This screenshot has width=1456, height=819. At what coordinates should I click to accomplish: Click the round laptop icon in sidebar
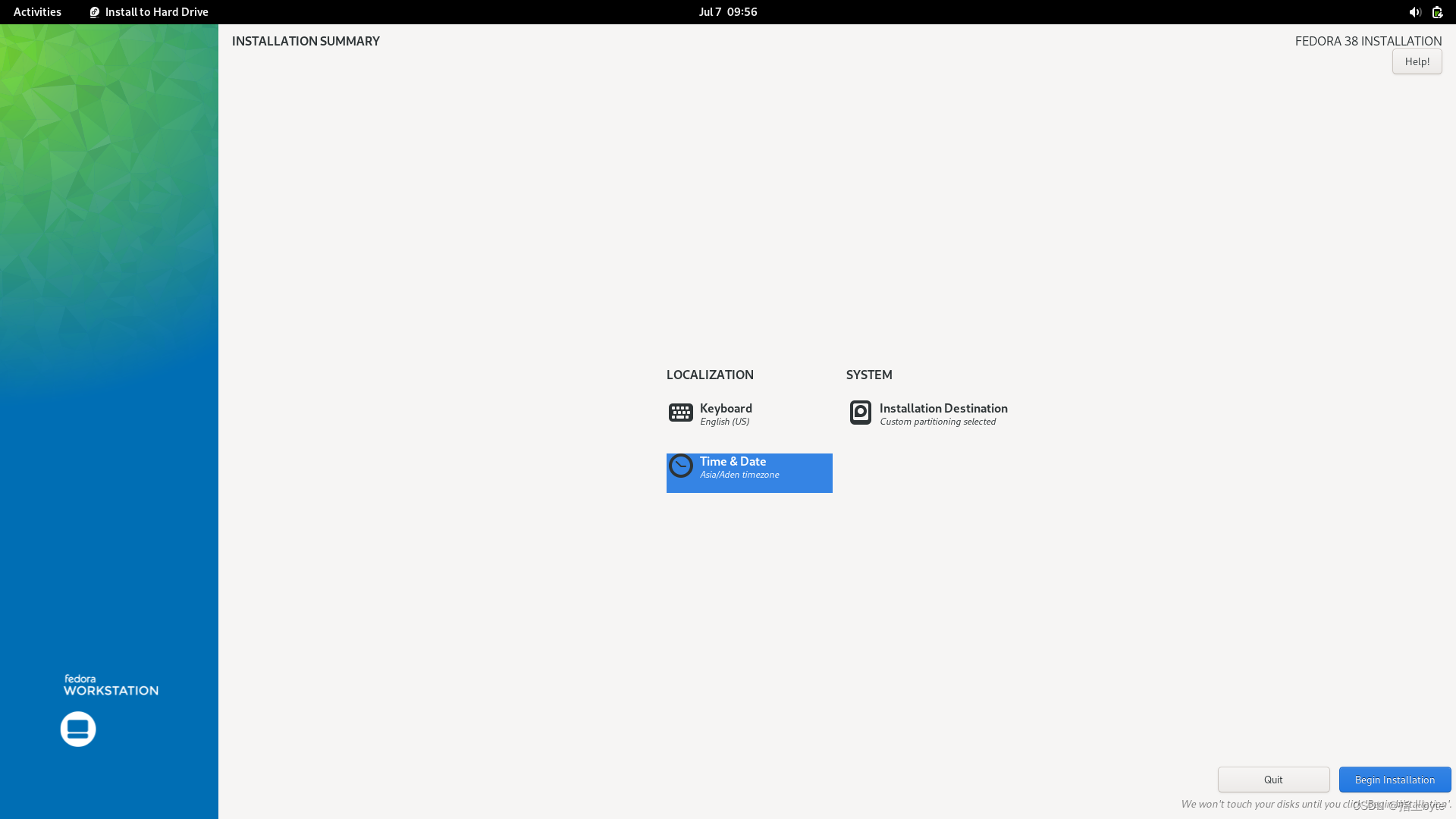point(78,729)
